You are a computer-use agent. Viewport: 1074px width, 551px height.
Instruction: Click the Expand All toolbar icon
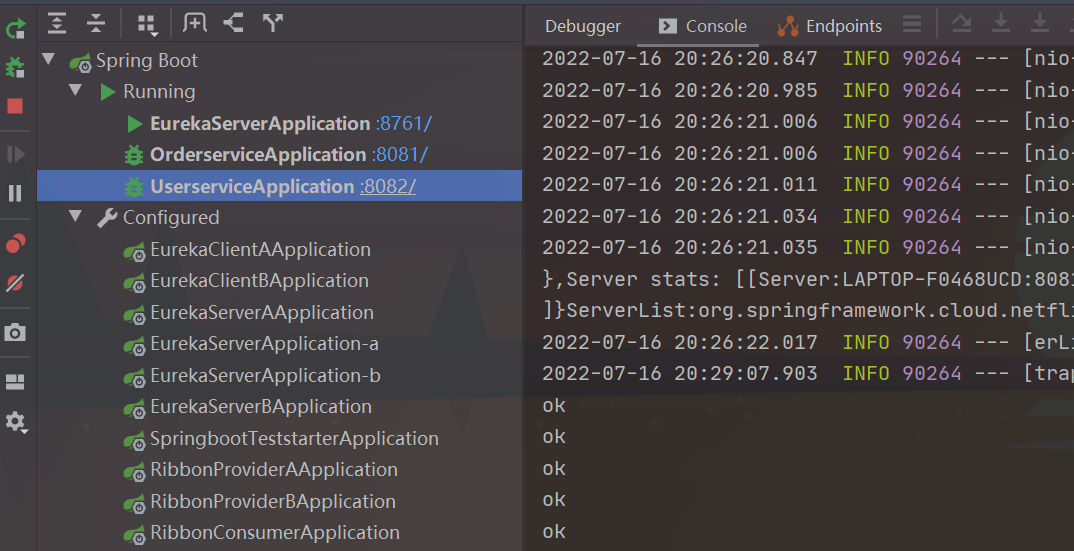(x=57, y=23)
